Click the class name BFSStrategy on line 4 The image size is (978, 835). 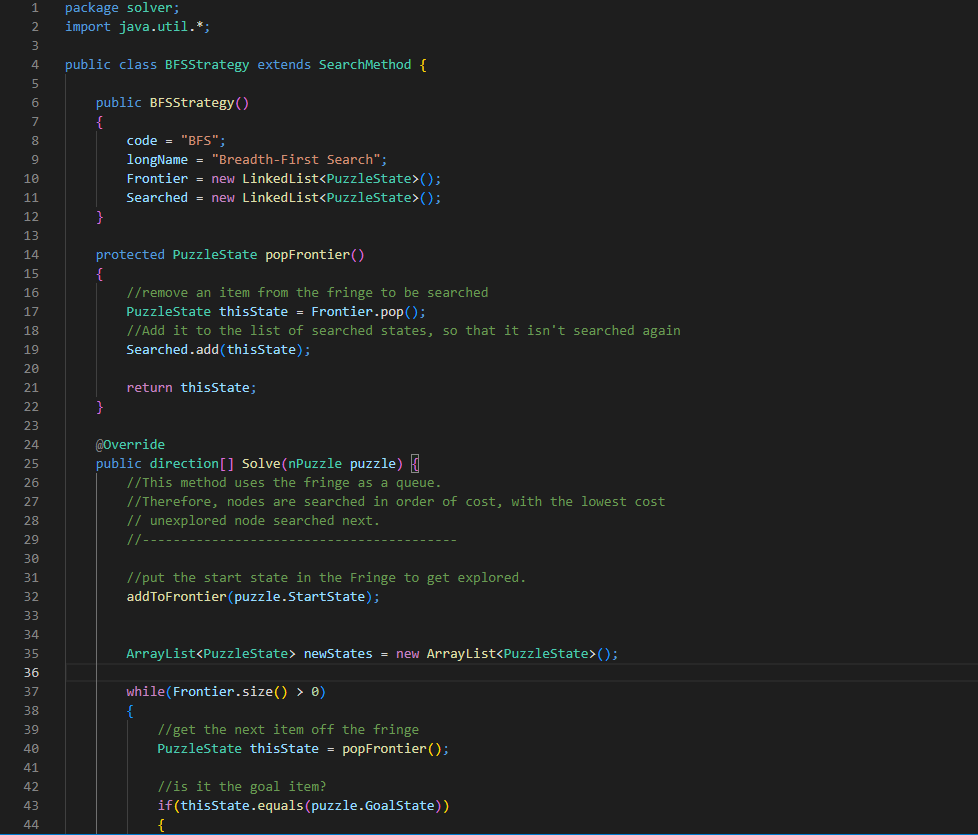[206, 64]
